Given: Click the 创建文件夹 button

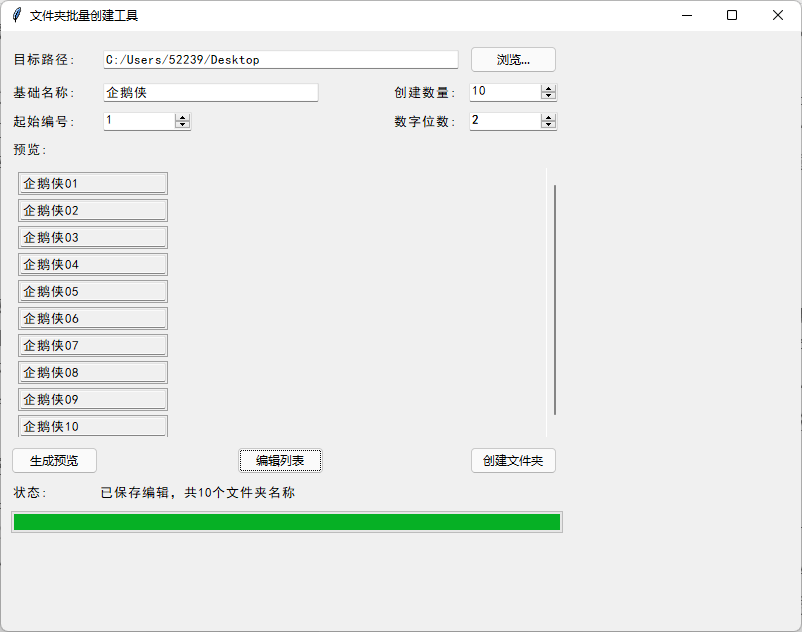Looking at the screenshot, I should pos(513,461).
